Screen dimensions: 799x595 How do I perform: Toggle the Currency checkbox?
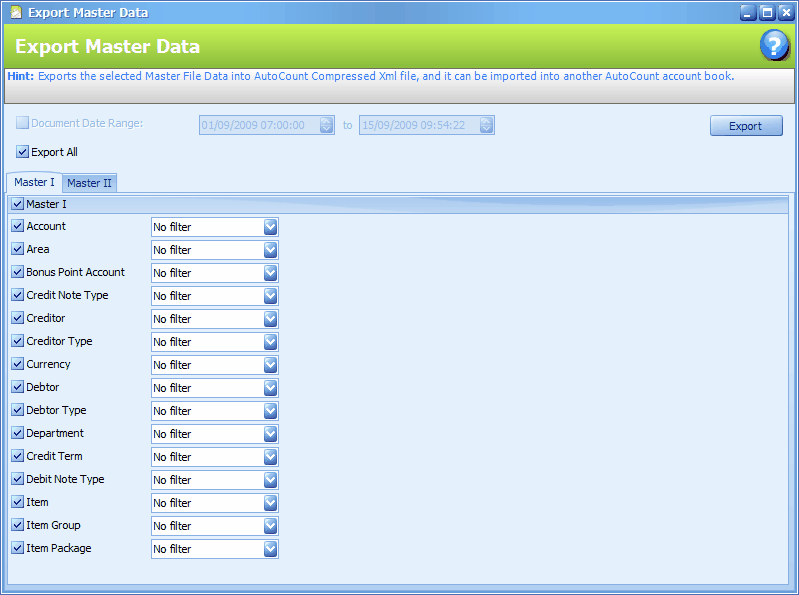pos(17,364)
